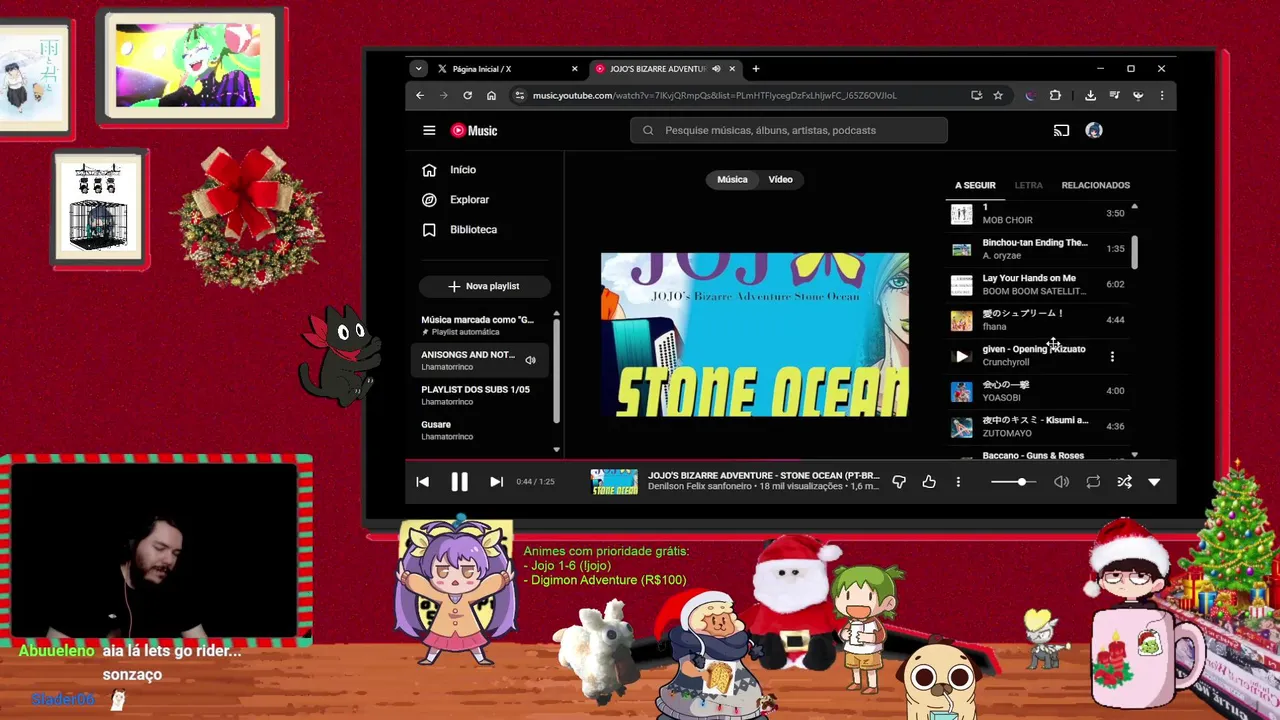Viewport: 1280px width, 720px height.
Task: Open the ANISONGS AND NOT playlist
Action: 480,360
